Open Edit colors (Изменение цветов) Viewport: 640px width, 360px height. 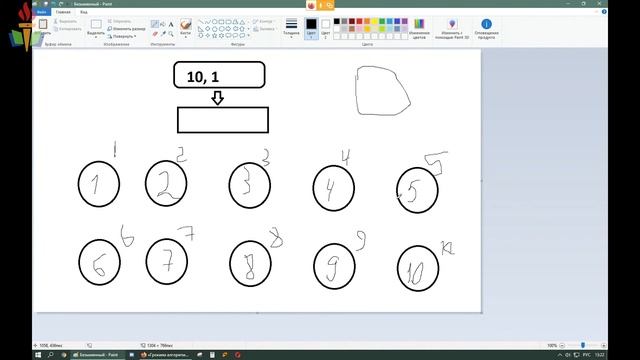point(419,28)
